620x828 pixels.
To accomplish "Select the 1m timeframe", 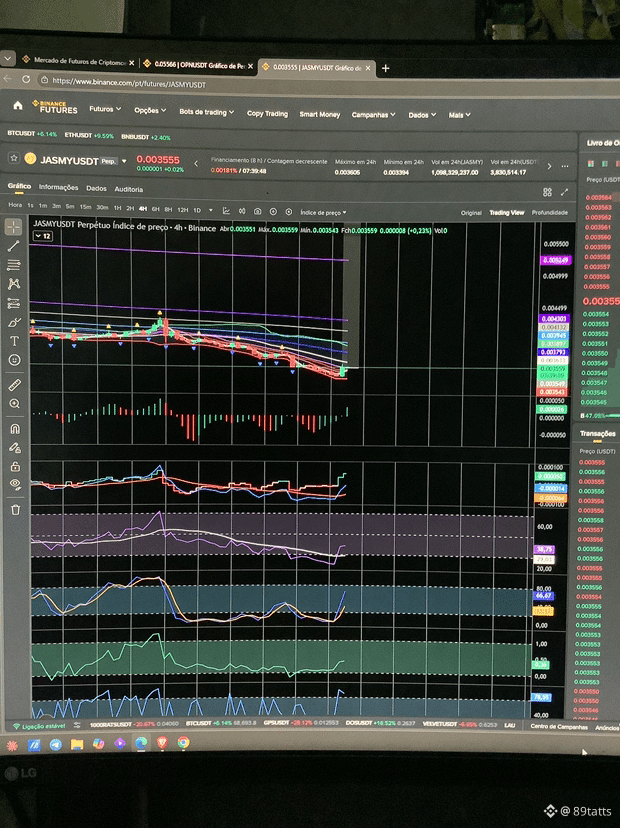I will (x=43, y=205).
